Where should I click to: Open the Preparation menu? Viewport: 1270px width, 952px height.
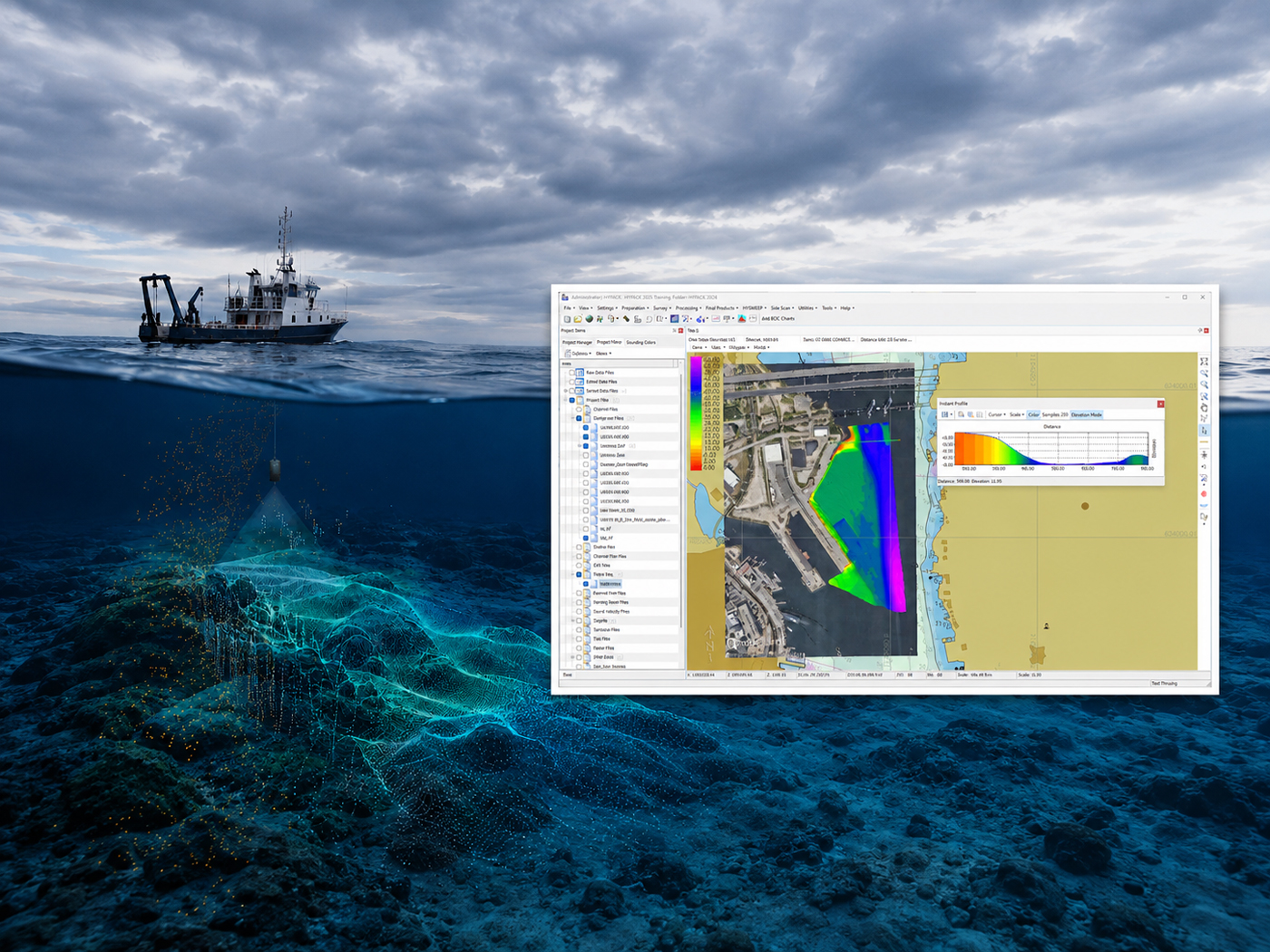tap(635, 308)
